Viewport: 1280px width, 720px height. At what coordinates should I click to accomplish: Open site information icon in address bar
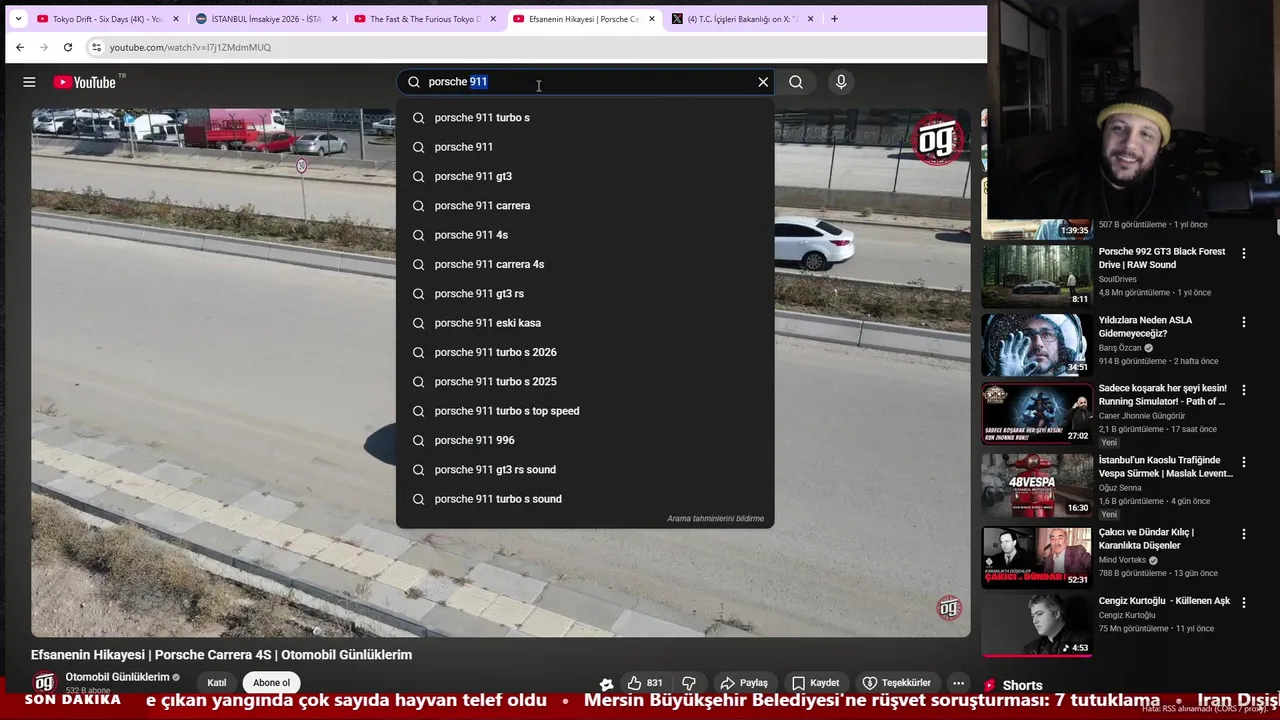point(96,47)
